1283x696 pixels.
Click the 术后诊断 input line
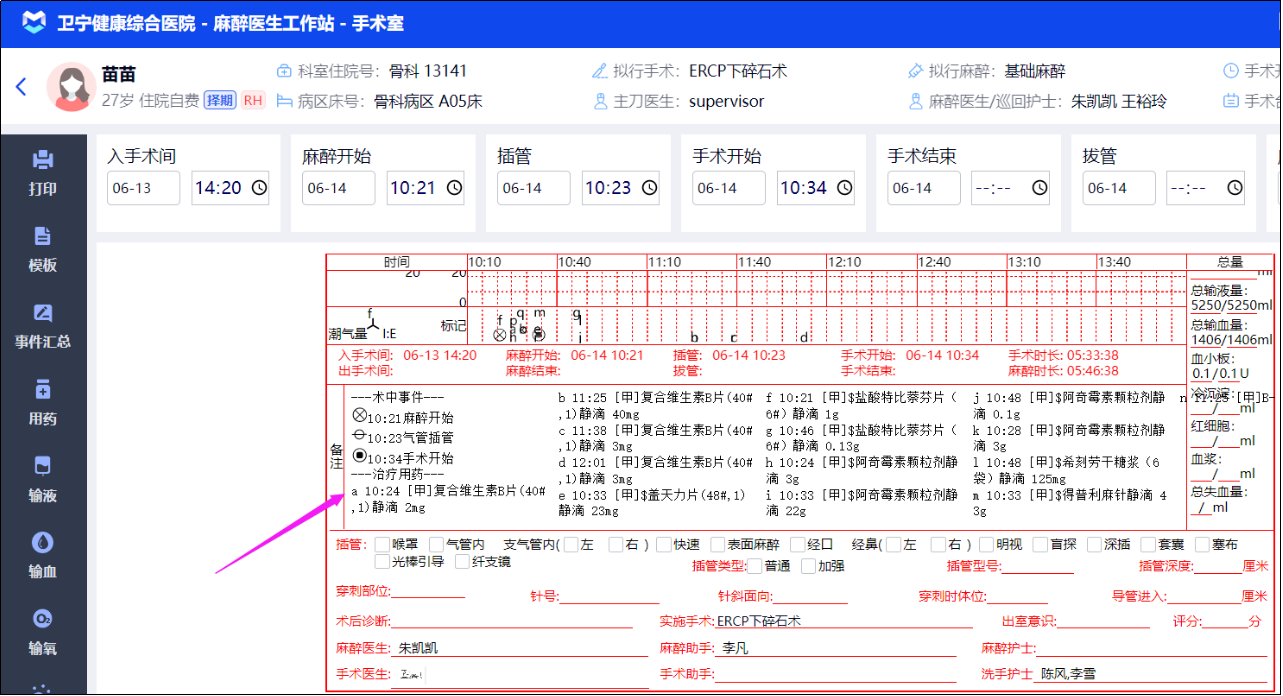click(511, 621)
